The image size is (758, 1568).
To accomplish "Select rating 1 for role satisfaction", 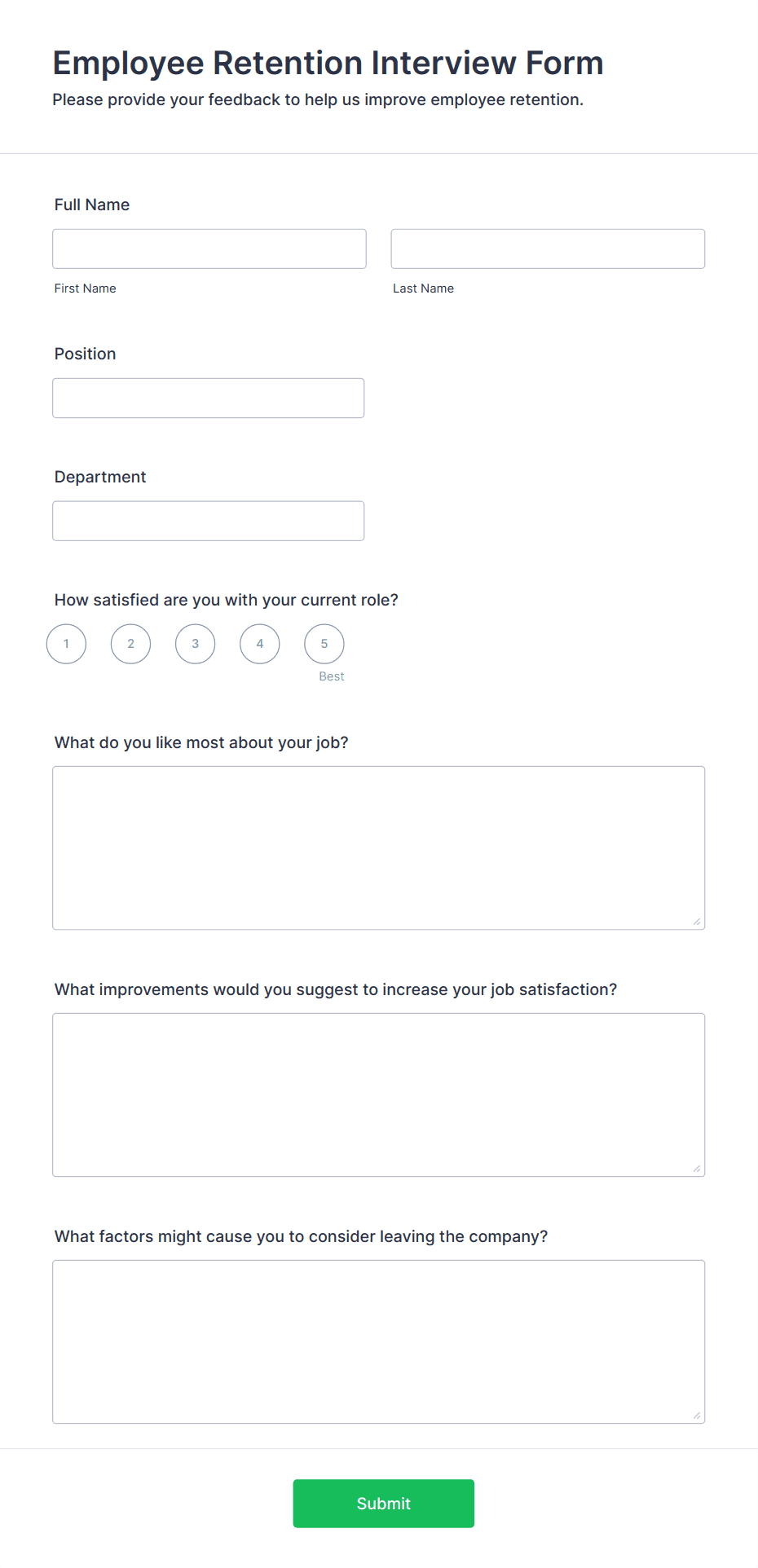I will tap(65, 643).
